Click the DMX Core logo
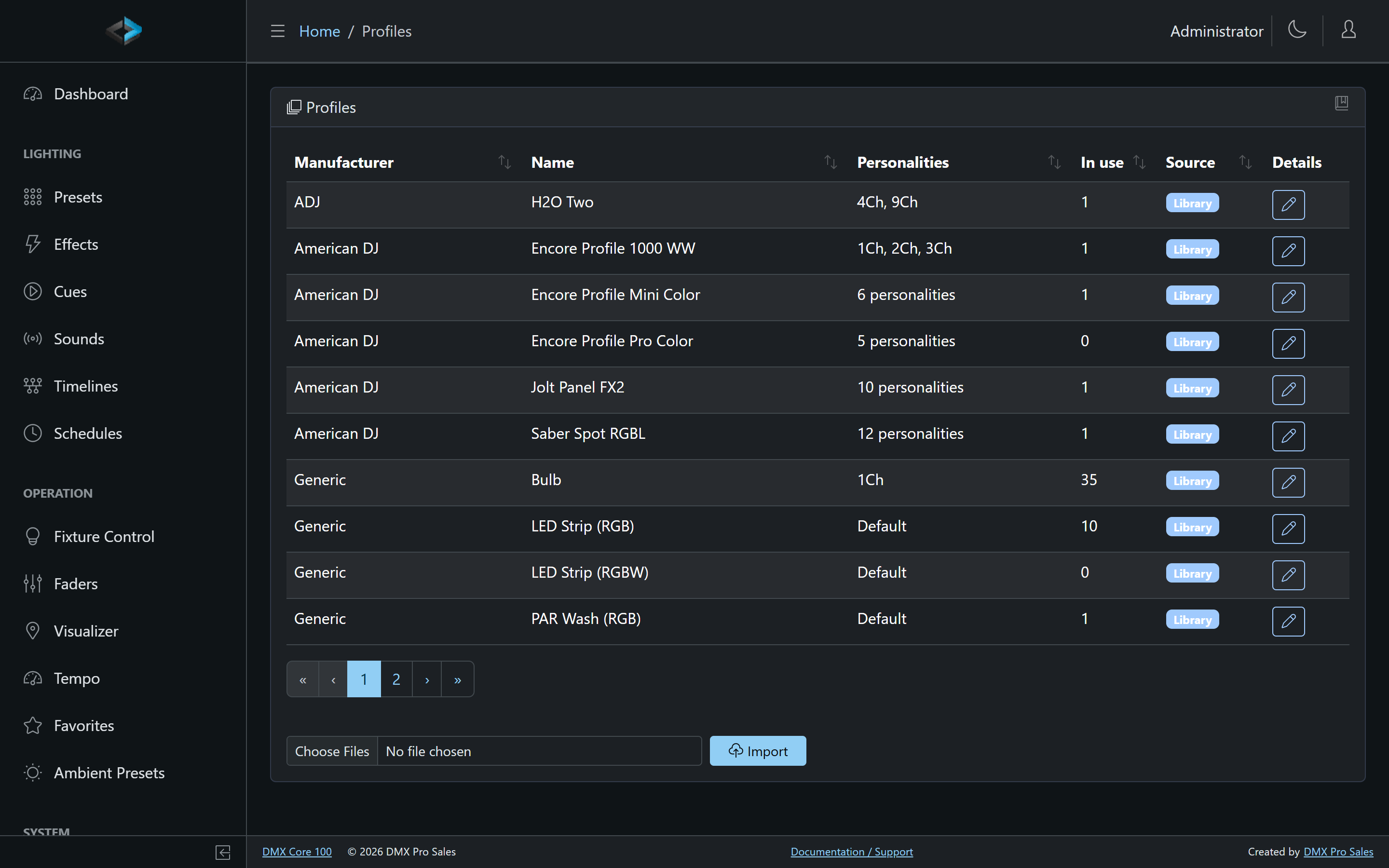The height and width of the screenshot is (868, 1389). pyautogui.click(x=123, y=31)
